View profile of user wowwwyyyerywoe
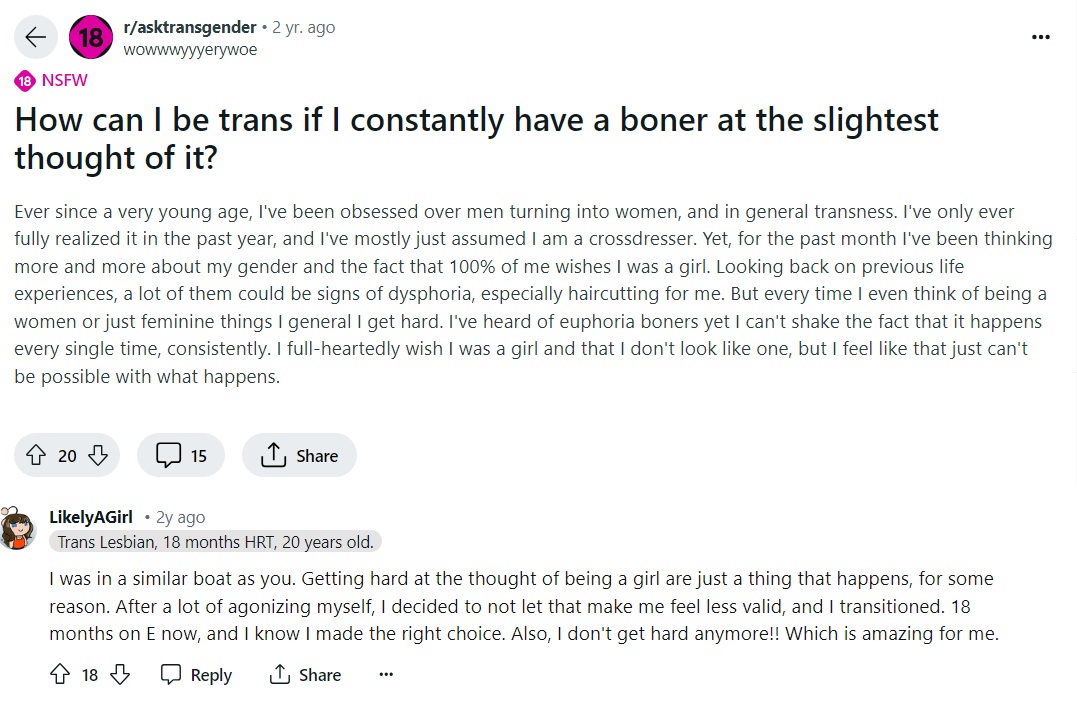The height and width of the screenshot is (719, 1077). [190, 50]
